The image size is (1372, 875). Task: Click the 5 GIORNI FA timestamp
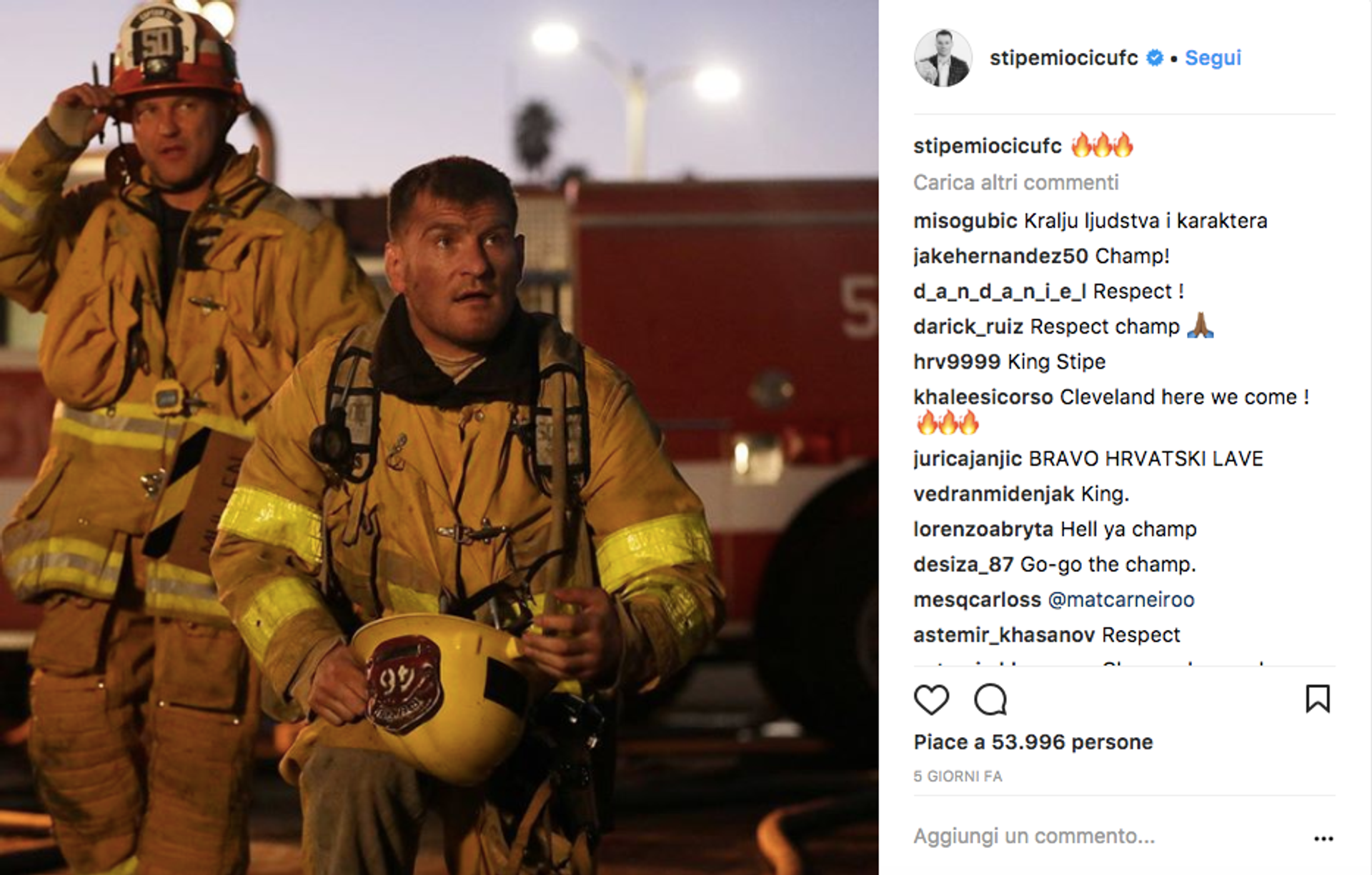pyautogui.click(x=958, y=776)
